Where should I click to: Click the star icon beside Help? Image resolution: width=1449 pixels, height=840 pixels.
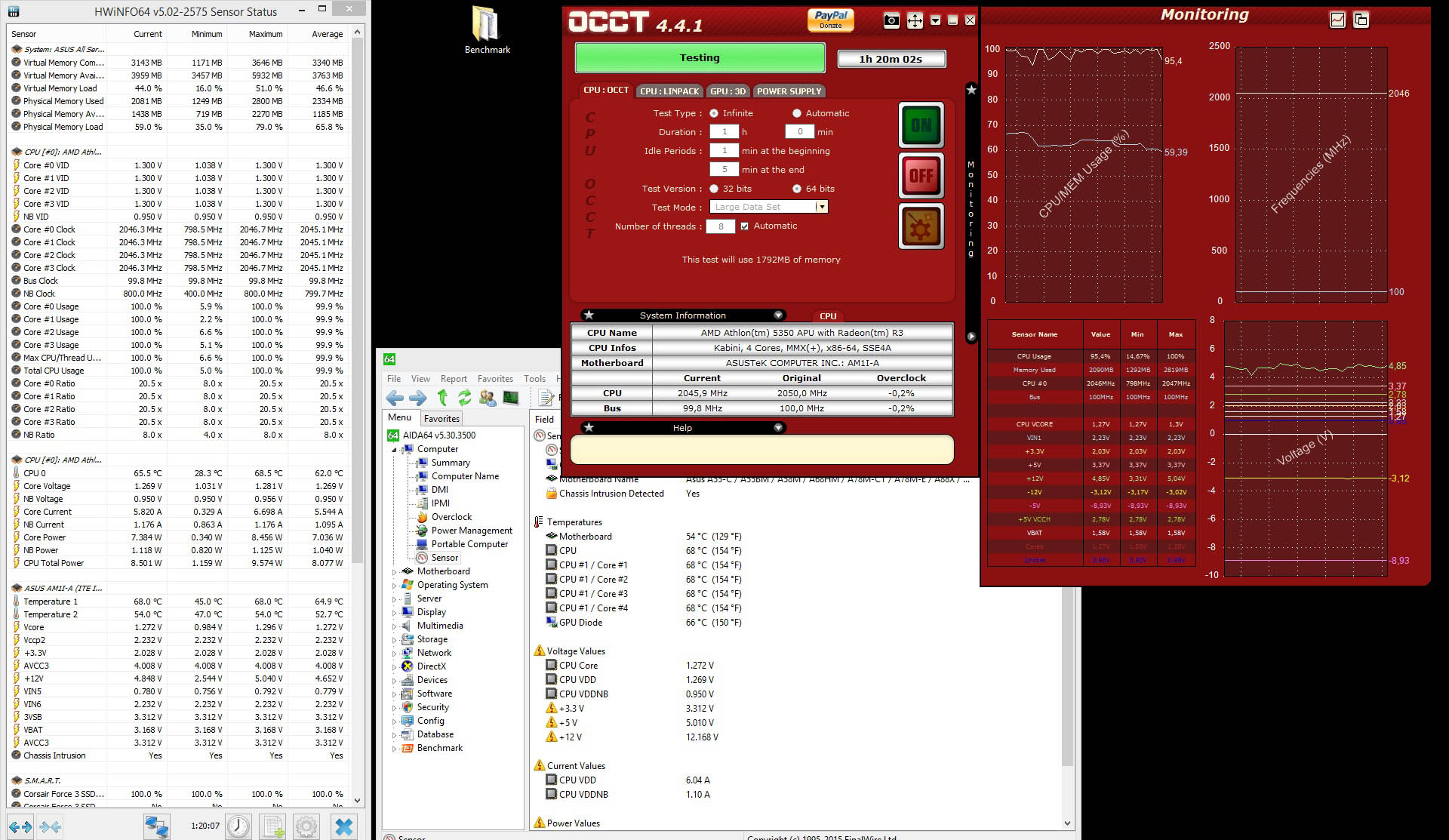pos(589,428)
